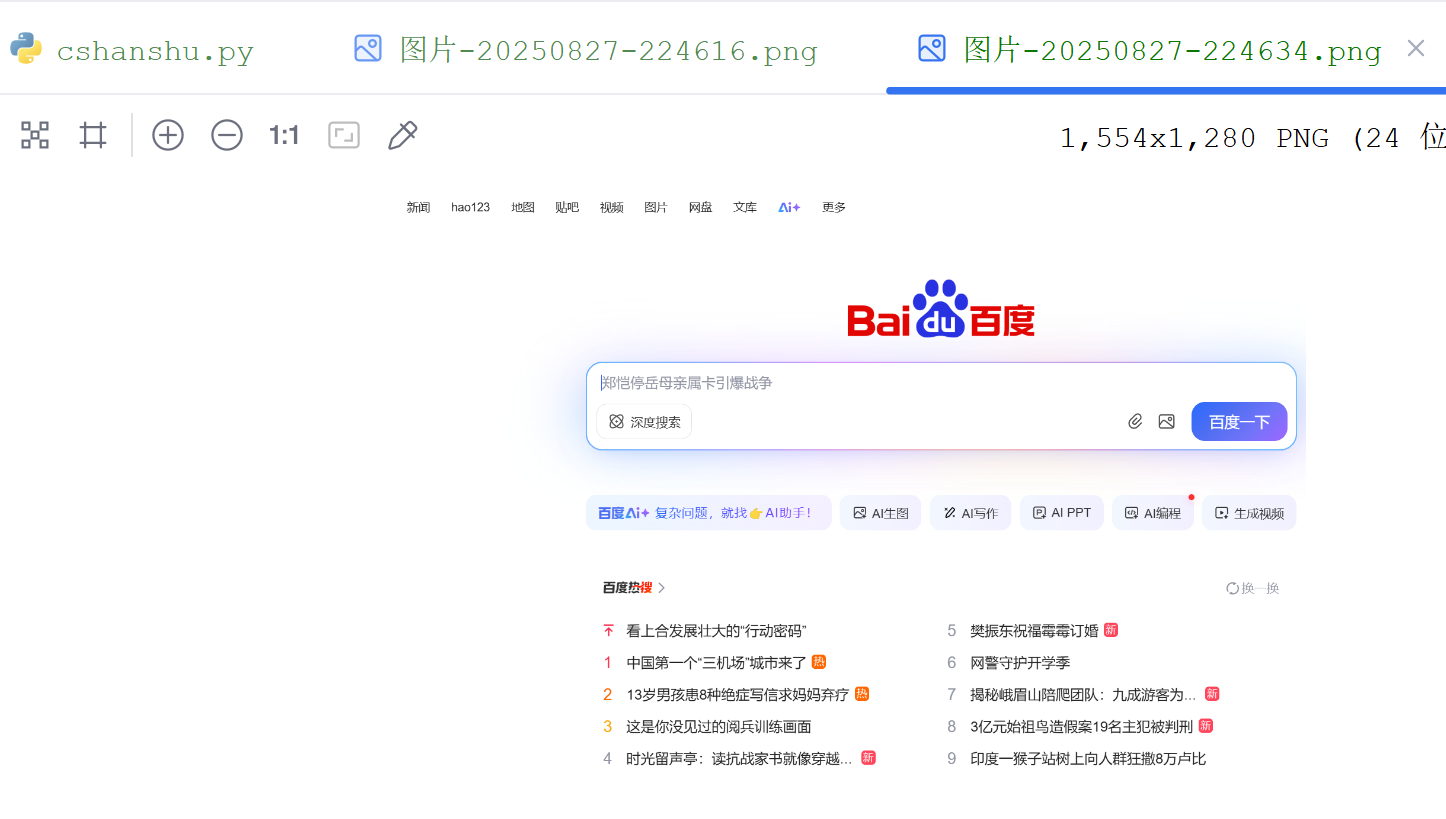Toggle the show grid icon

tap(93, 135)
